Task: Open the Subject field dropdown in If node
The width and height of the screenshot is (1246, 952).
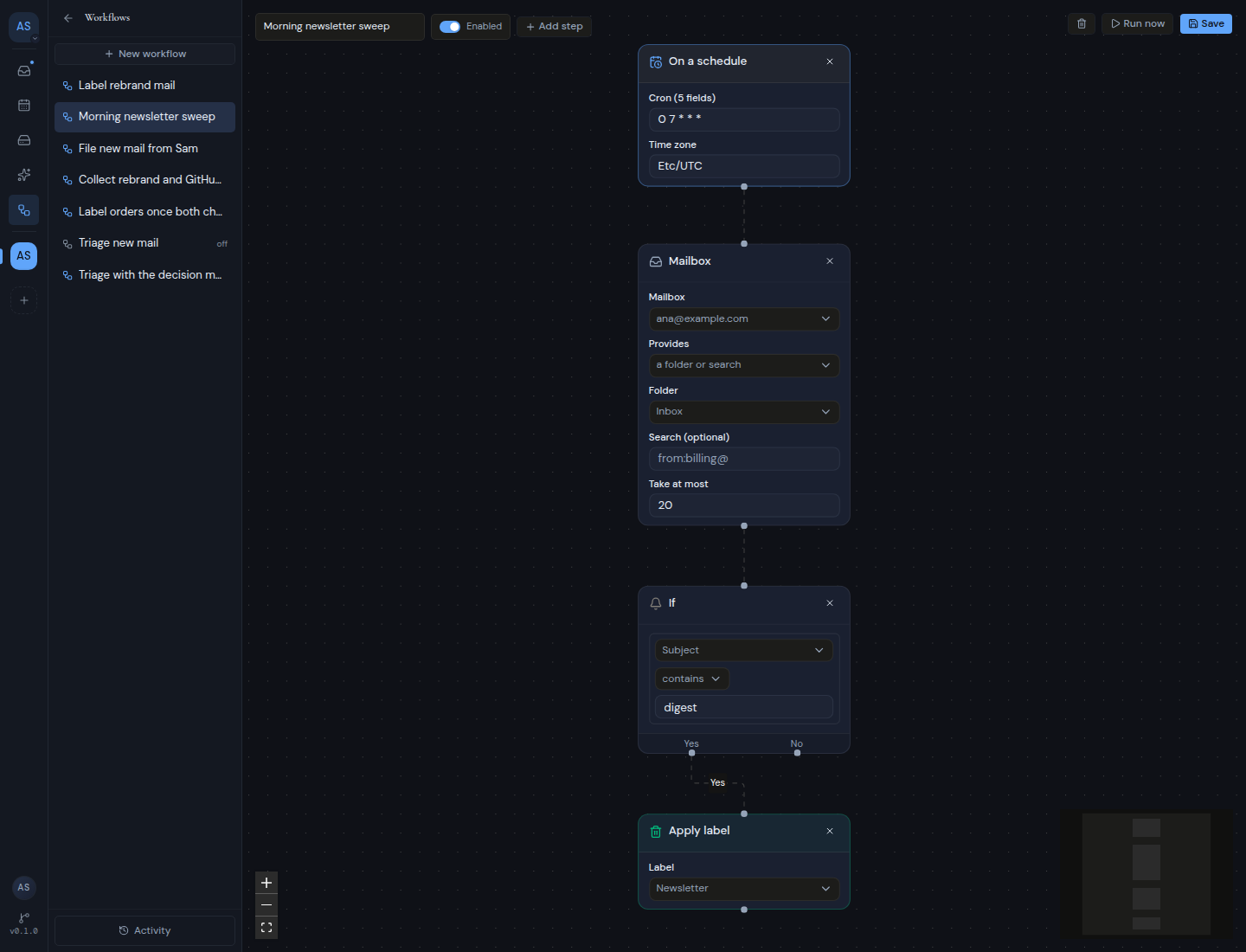Action: pyautogui.click(x=744, y=650)
